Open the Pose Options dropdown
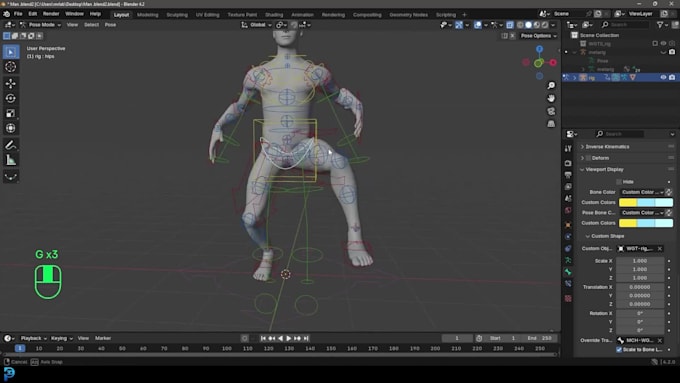This screenshot has width=680, height=383. click(x=539, y=36)
